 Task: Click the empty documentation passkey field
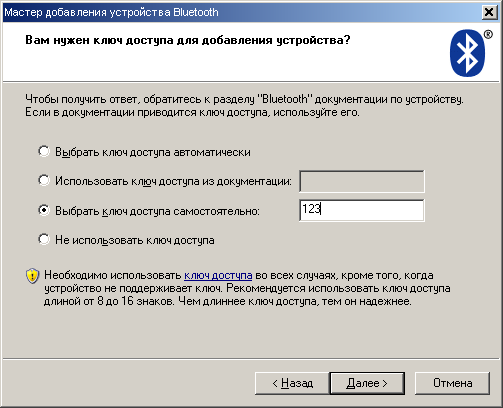pyautogui.click(x=362, y=181)
